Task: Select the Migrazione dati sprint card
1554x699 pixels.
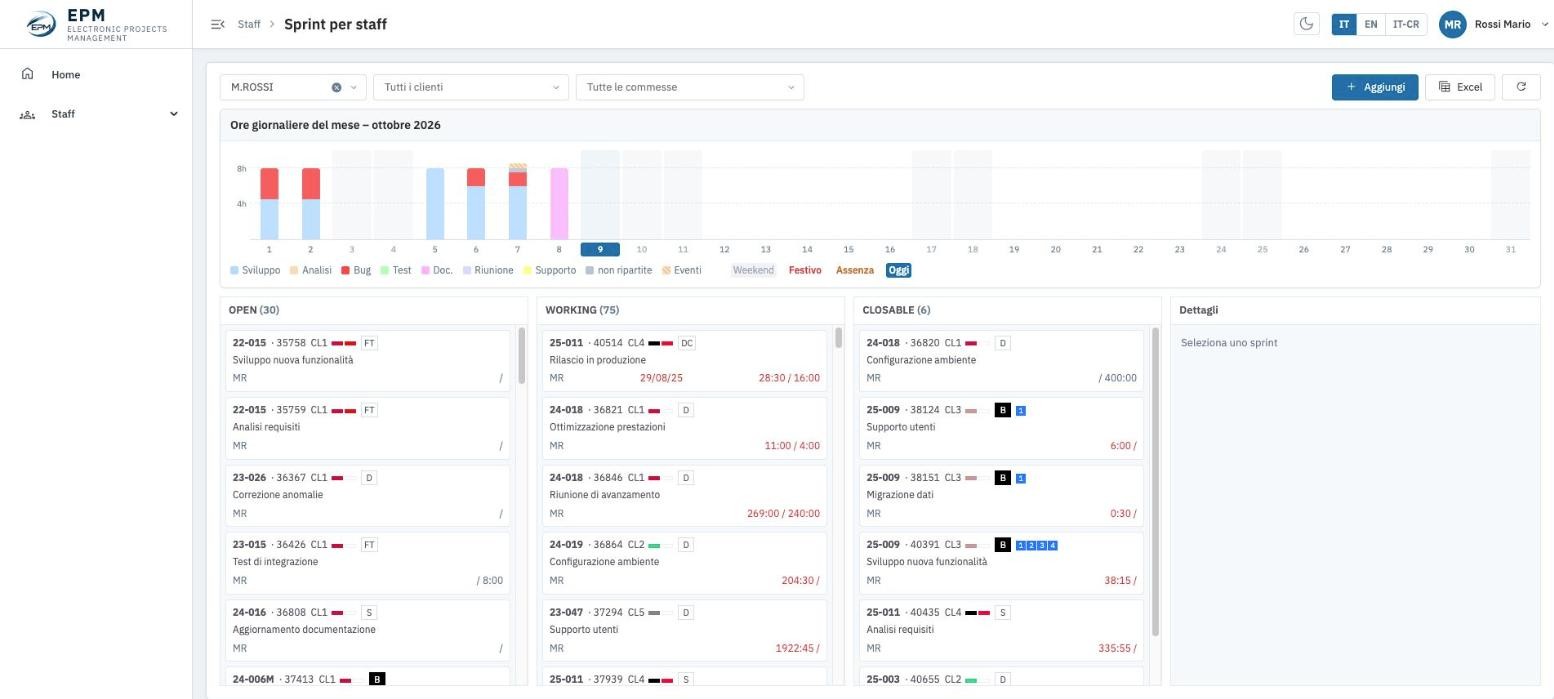Action: tap(1001, 495)
